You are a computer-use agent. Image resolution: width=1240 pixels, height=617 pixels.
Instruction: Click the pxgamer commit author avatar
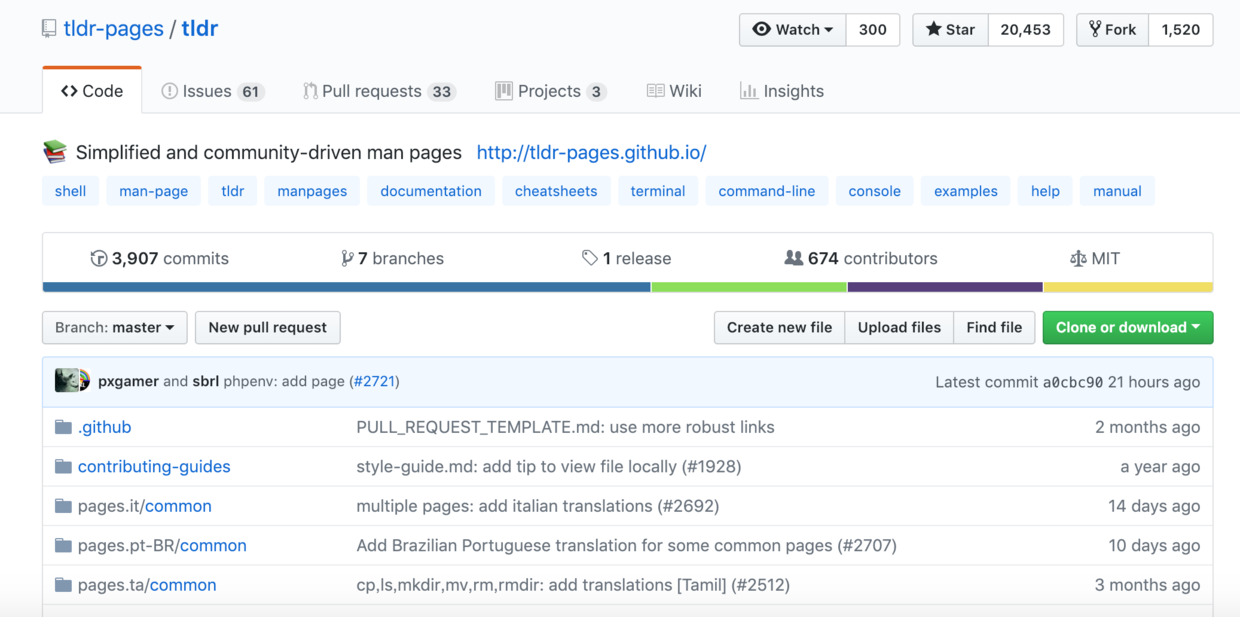[67, 381]
